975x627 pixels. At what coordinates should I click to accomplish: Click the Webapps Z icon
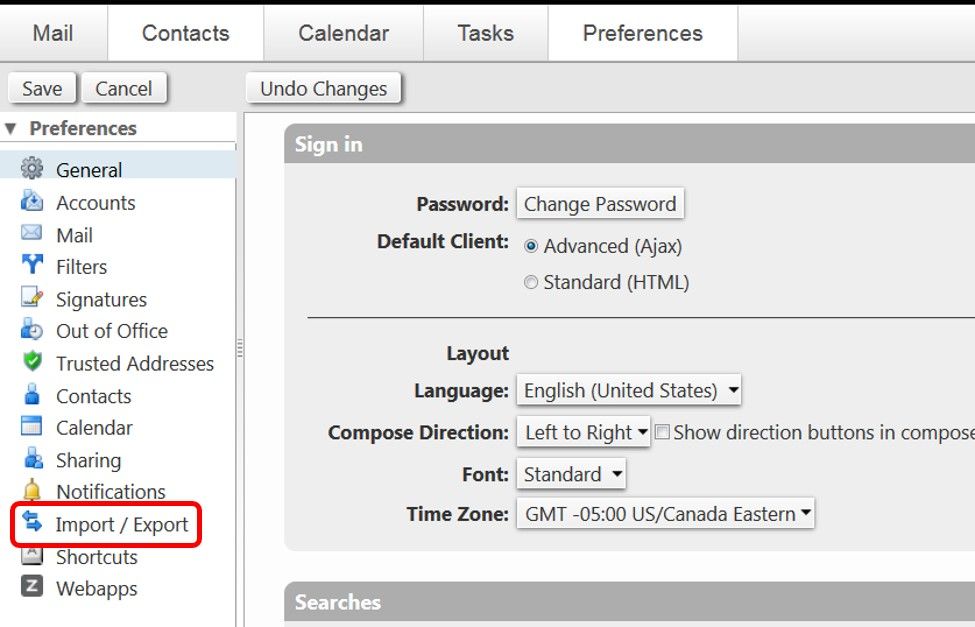tap(32, 588)
